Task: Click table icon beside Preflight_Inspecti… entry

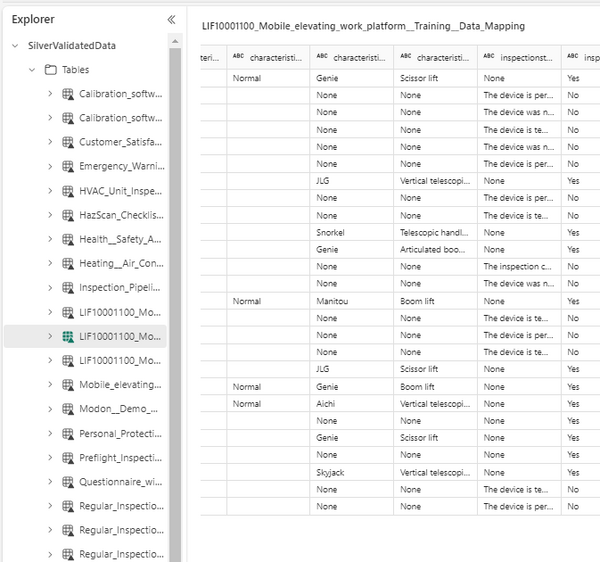Action: tap(68, 457)
